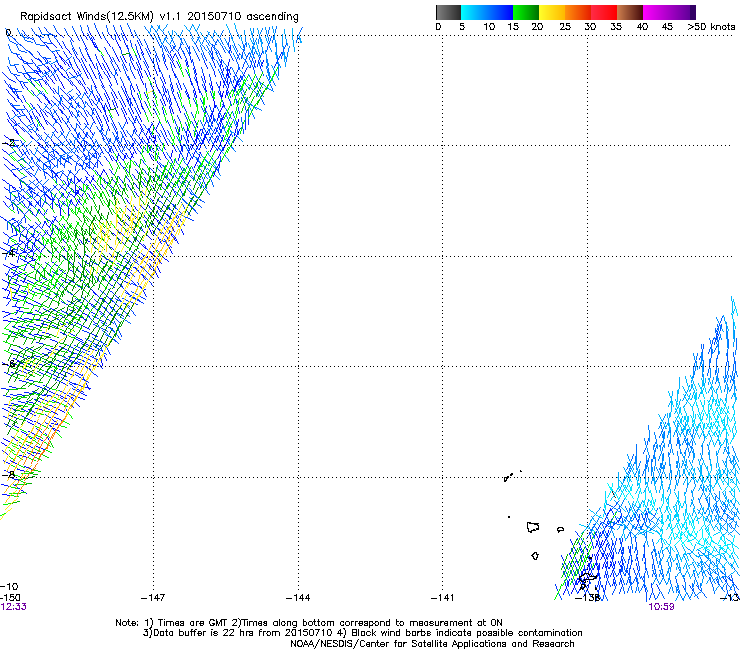Click the -141 longitude axis label

click(x=442, y=598)
